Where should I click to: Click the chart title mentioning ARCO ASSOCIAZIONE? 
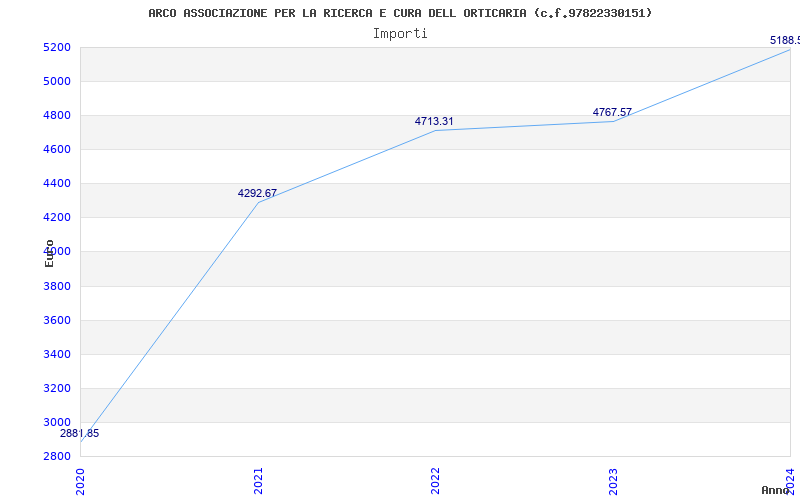tap(400, 13)
